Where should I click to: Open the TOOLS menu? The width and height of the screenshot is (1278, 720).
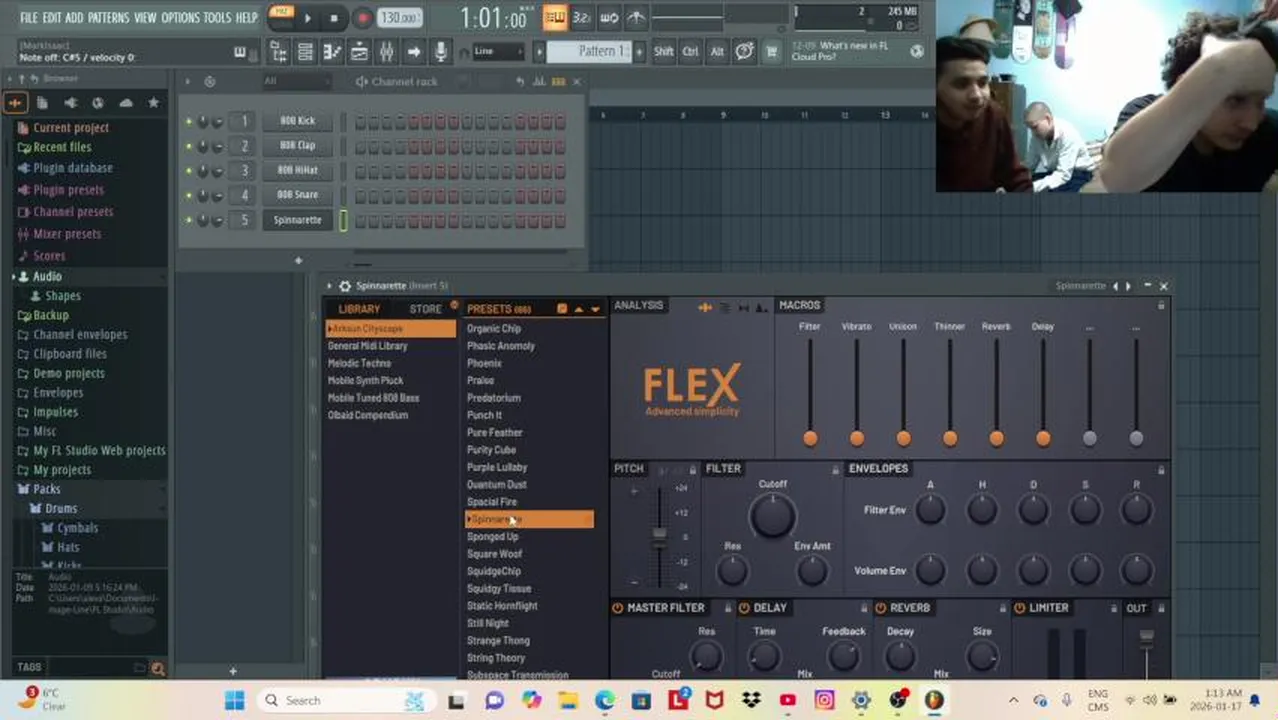coord(217,17)
